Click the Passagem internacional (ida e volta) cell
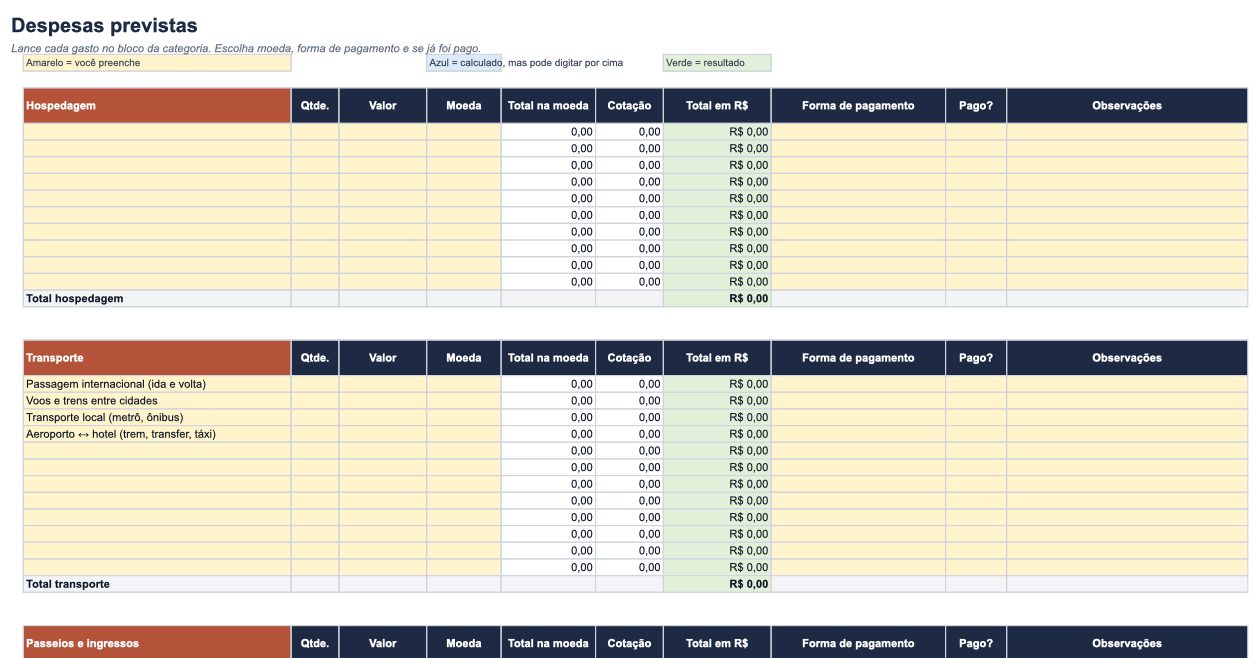 [157, 384]
